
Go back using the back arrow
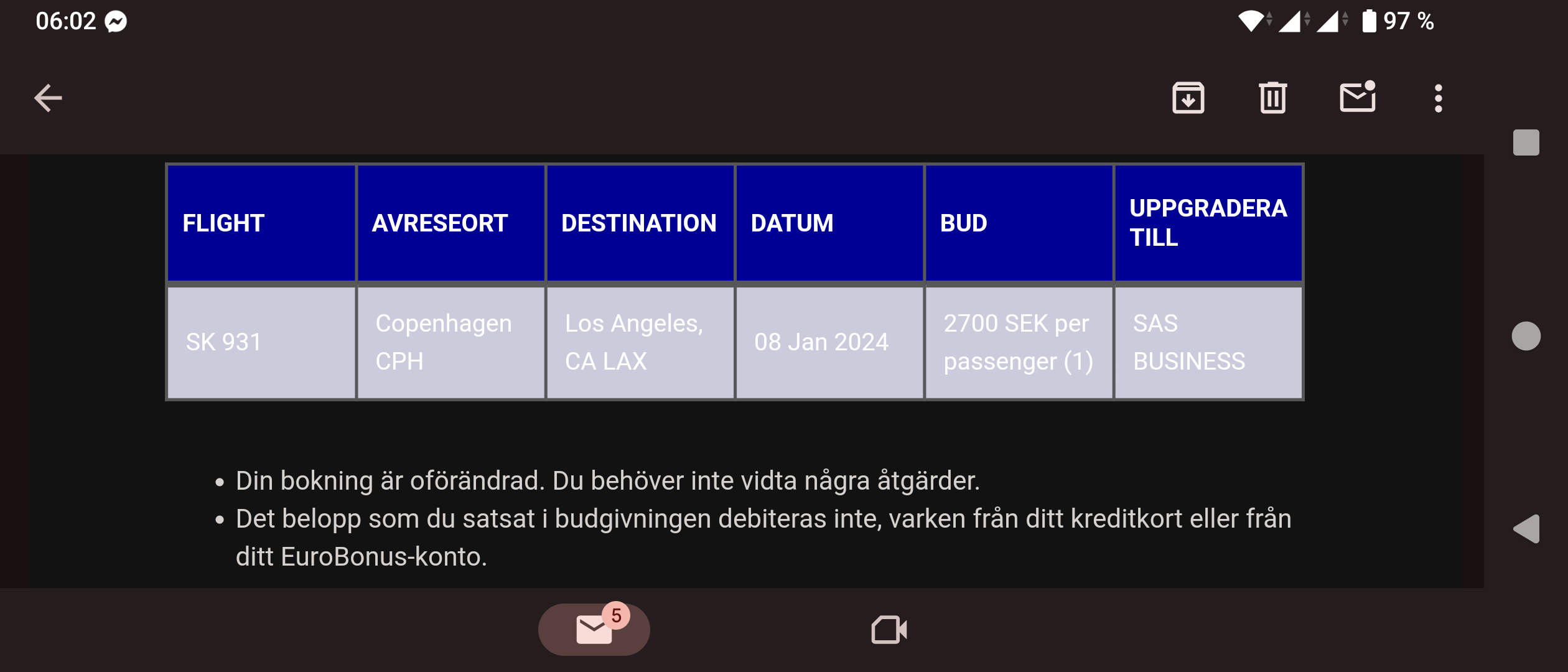47,98
